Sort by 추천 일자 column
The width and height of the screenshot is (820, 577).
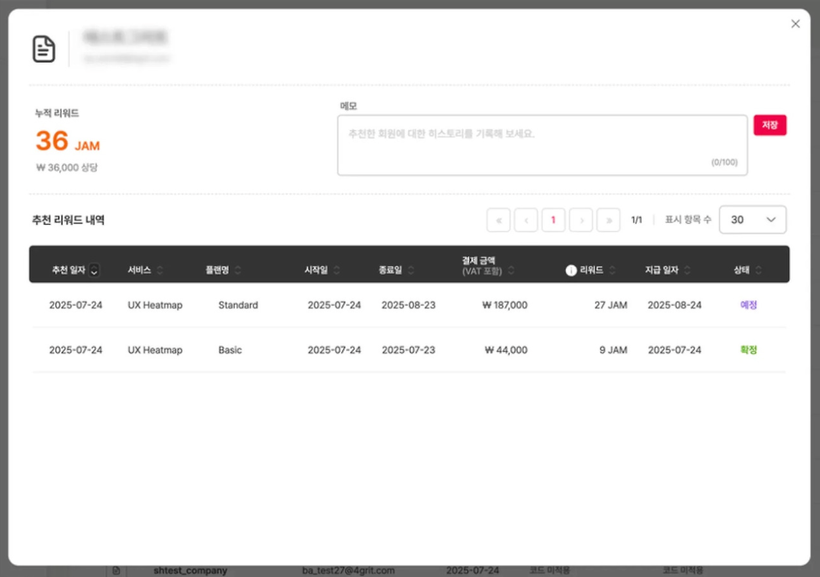pos(94,270)
